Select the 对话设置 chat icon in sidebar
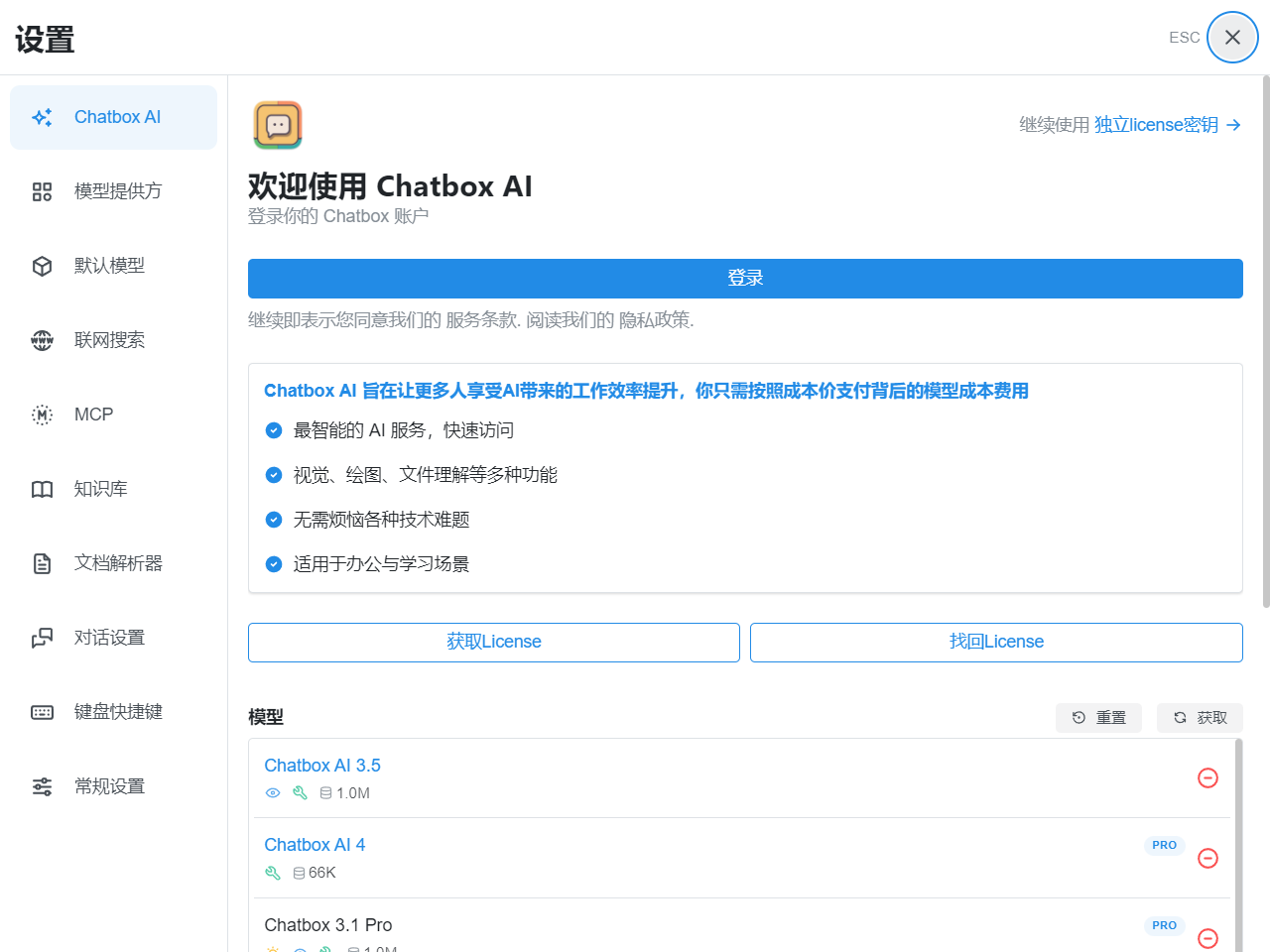Image resolution: width=1270 pixels, height=952 pixels. 42,638
